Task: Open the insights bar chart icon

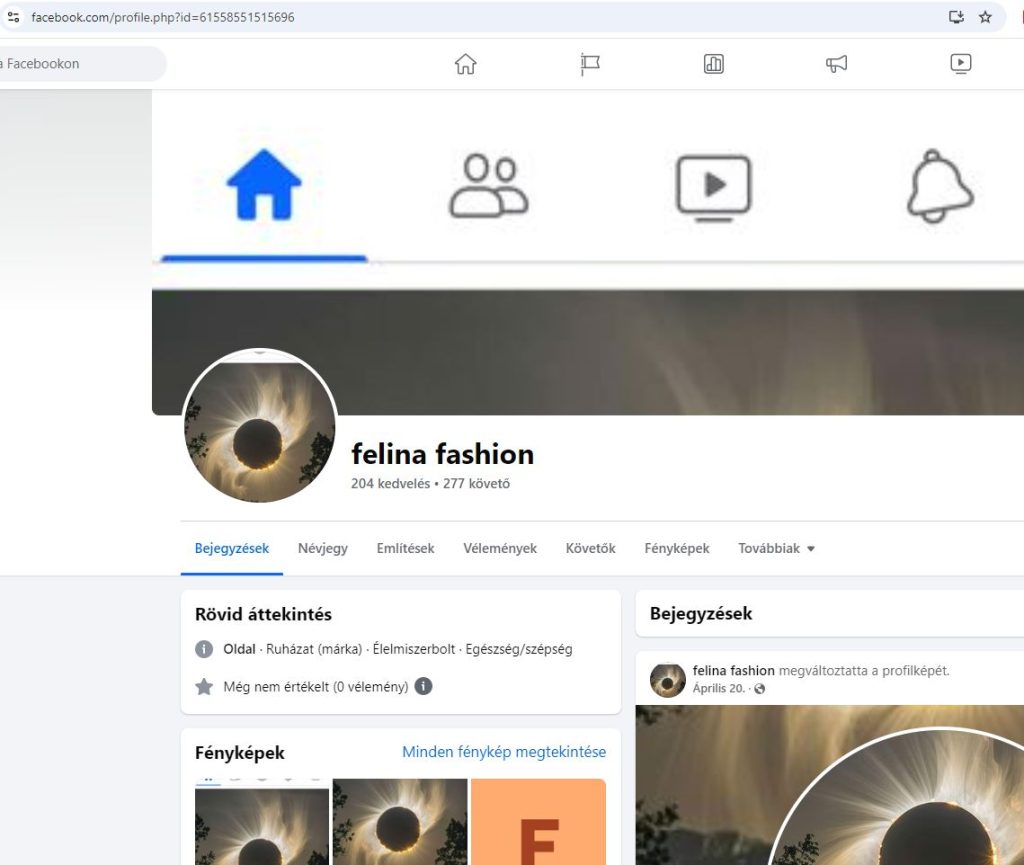Action: (x=713, y=64)
